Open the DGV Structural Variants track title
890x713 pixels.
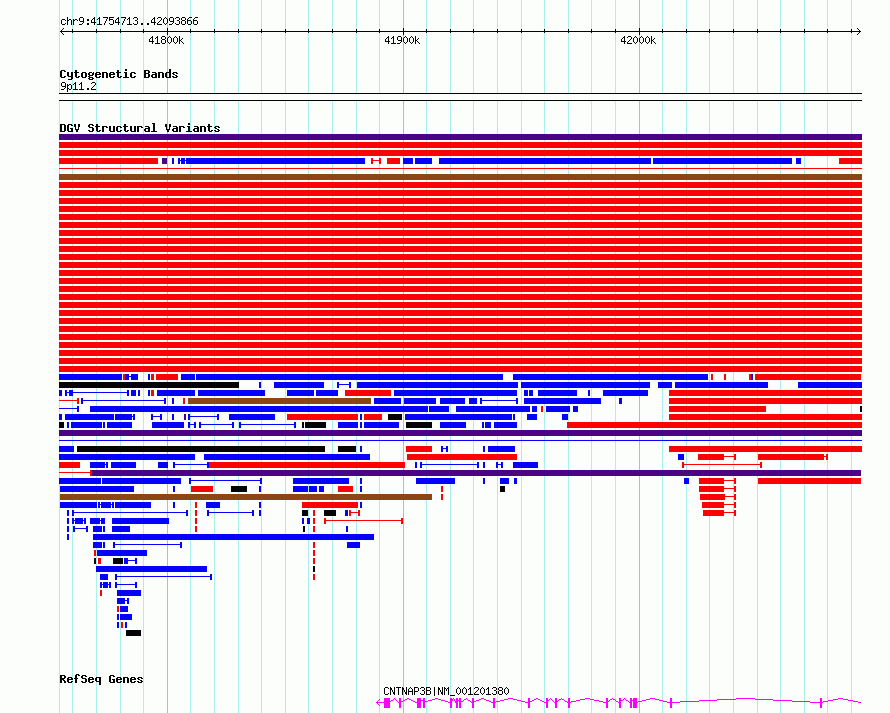[140, 128]
